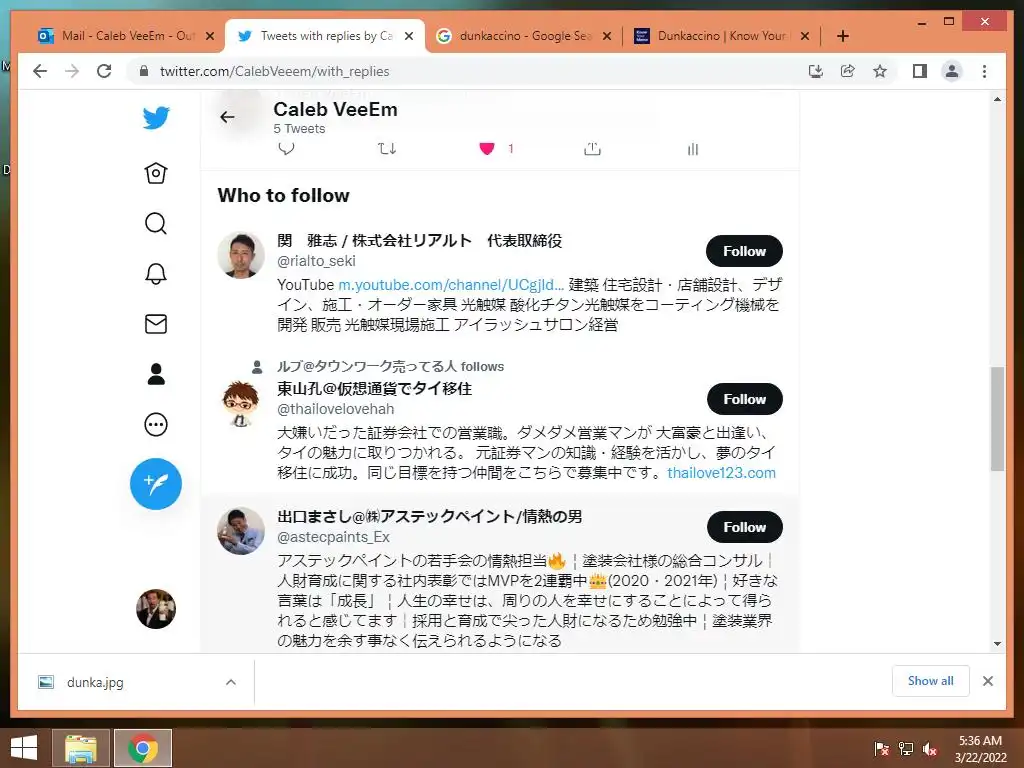Click Show all downloads
Viewport: 1024px width, 768px height.
pos(930,680)
